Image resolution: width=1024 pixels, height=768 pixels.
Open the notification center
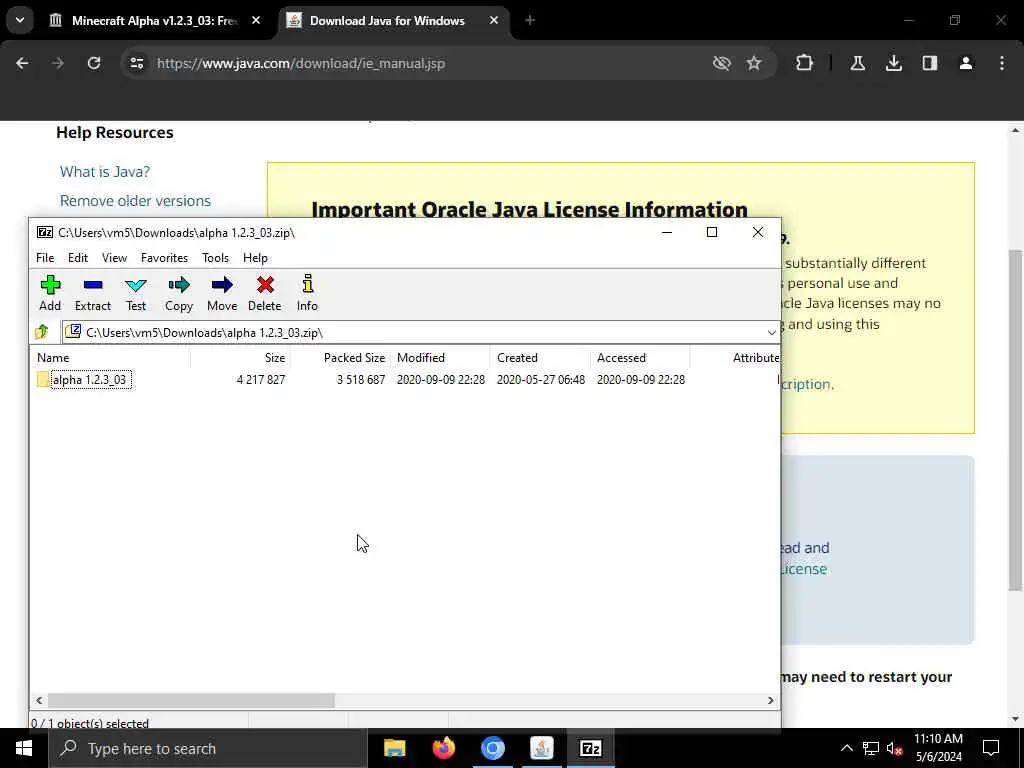tap(991, 748)
